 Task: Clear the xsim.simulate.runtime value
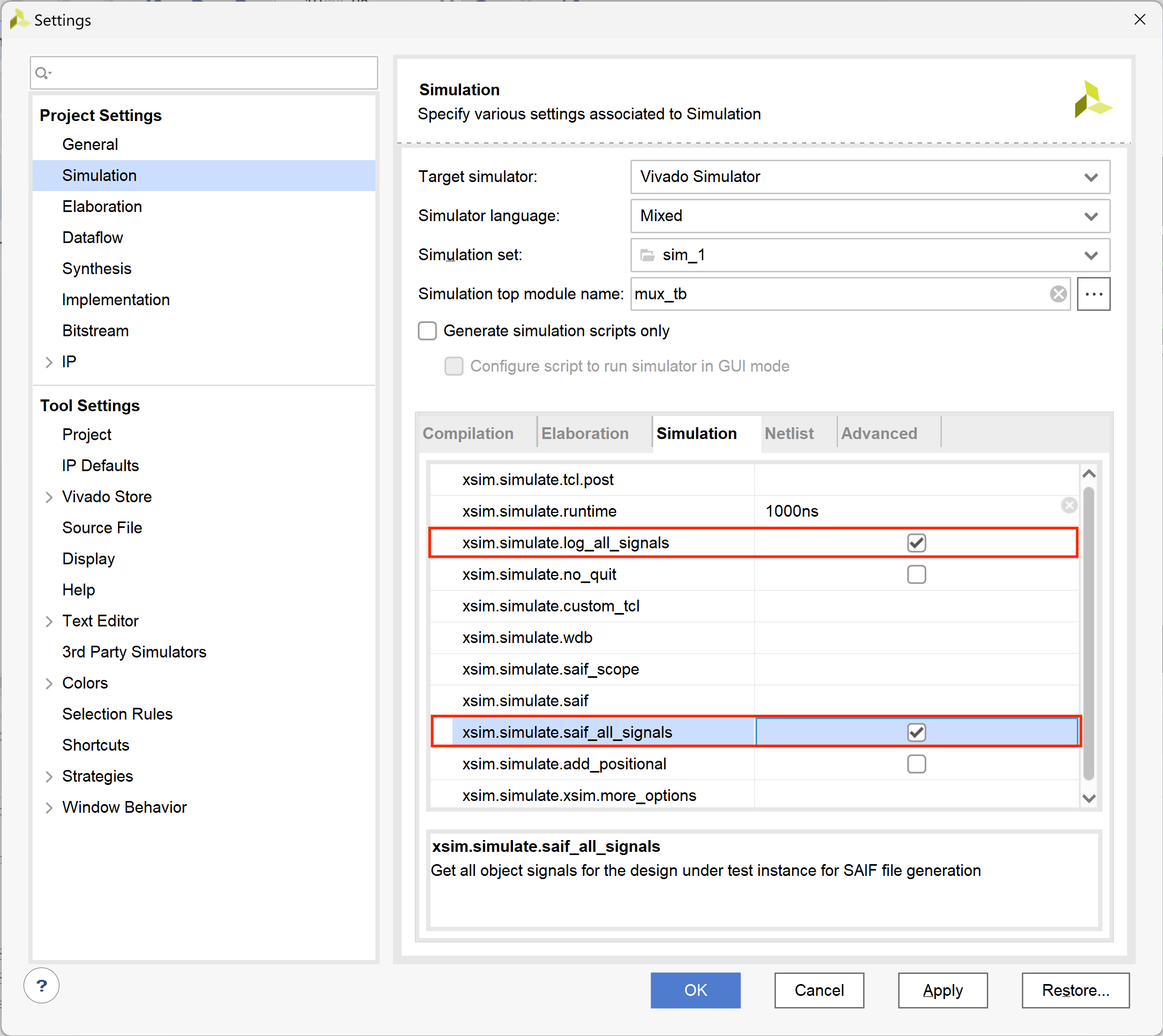pos(1069,505)
